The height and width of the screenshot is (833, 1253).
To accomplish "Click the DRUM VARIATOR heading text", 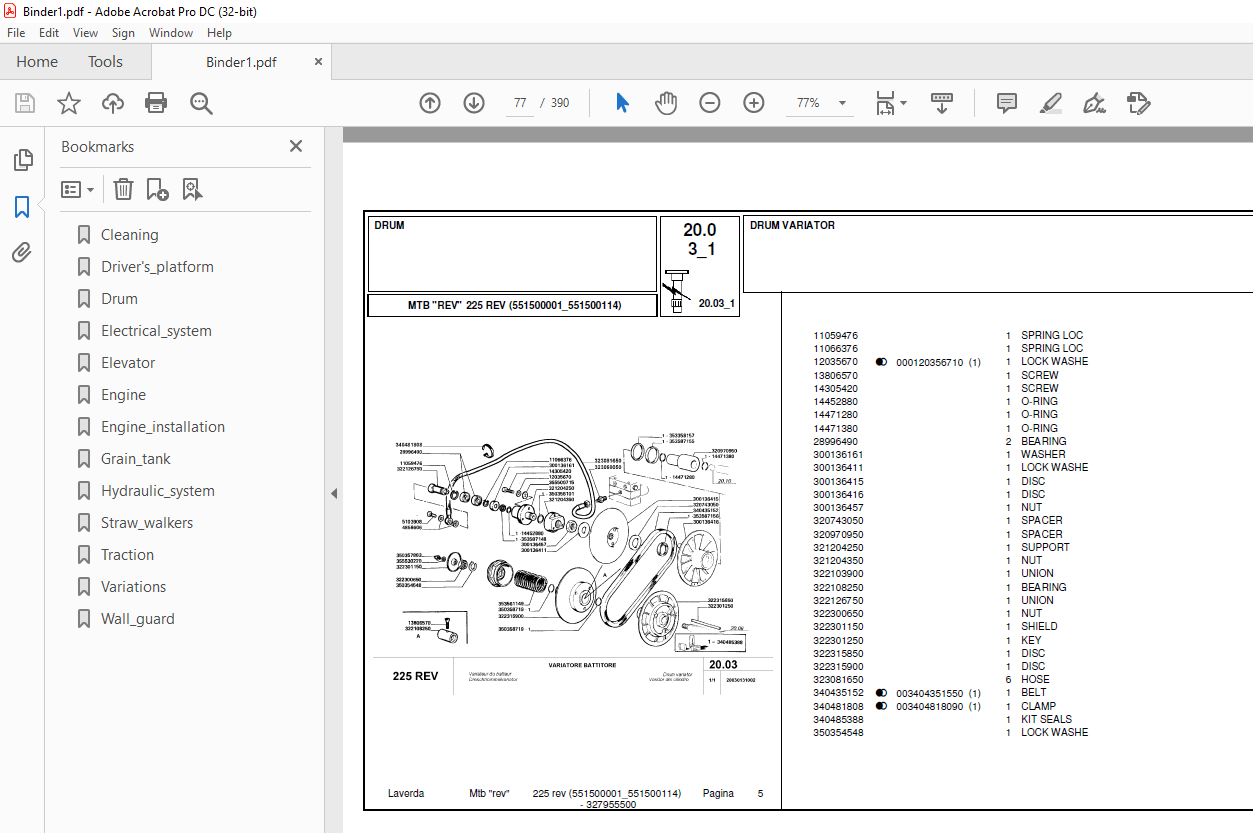I will click(792, 226).
